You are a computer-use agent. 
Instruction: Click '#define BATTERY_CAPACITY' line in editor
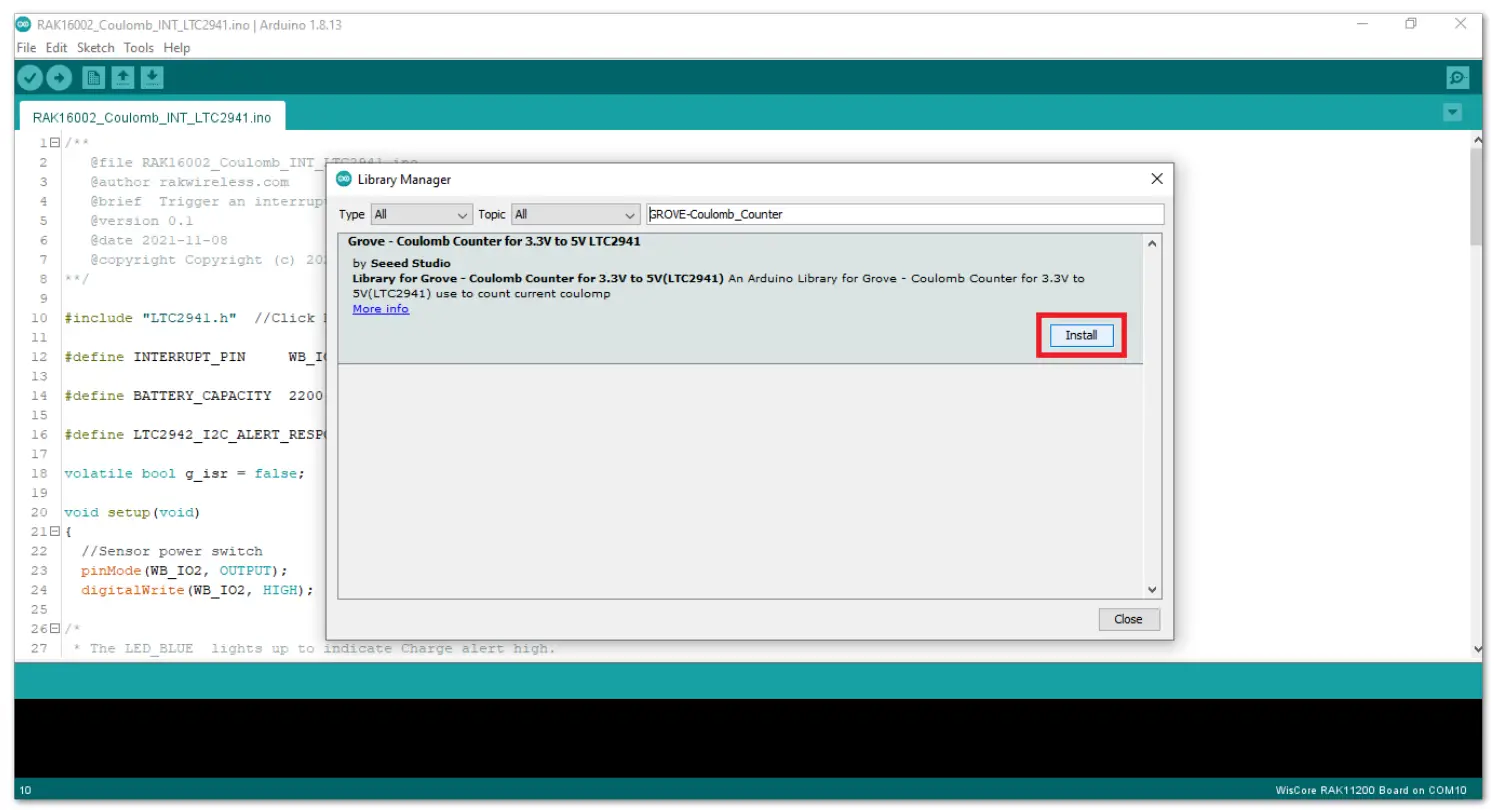coord(194,396)
